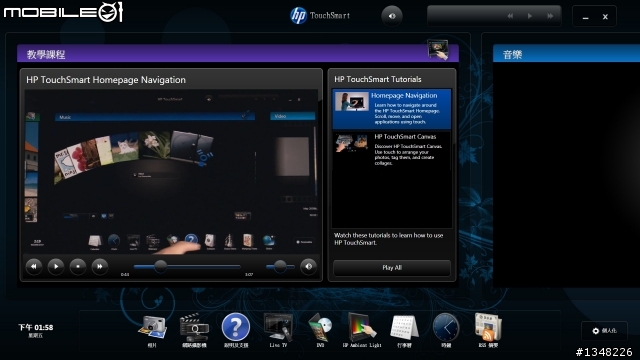Click the HP TouchSmart Homepage Navigation title

(106, 80)
